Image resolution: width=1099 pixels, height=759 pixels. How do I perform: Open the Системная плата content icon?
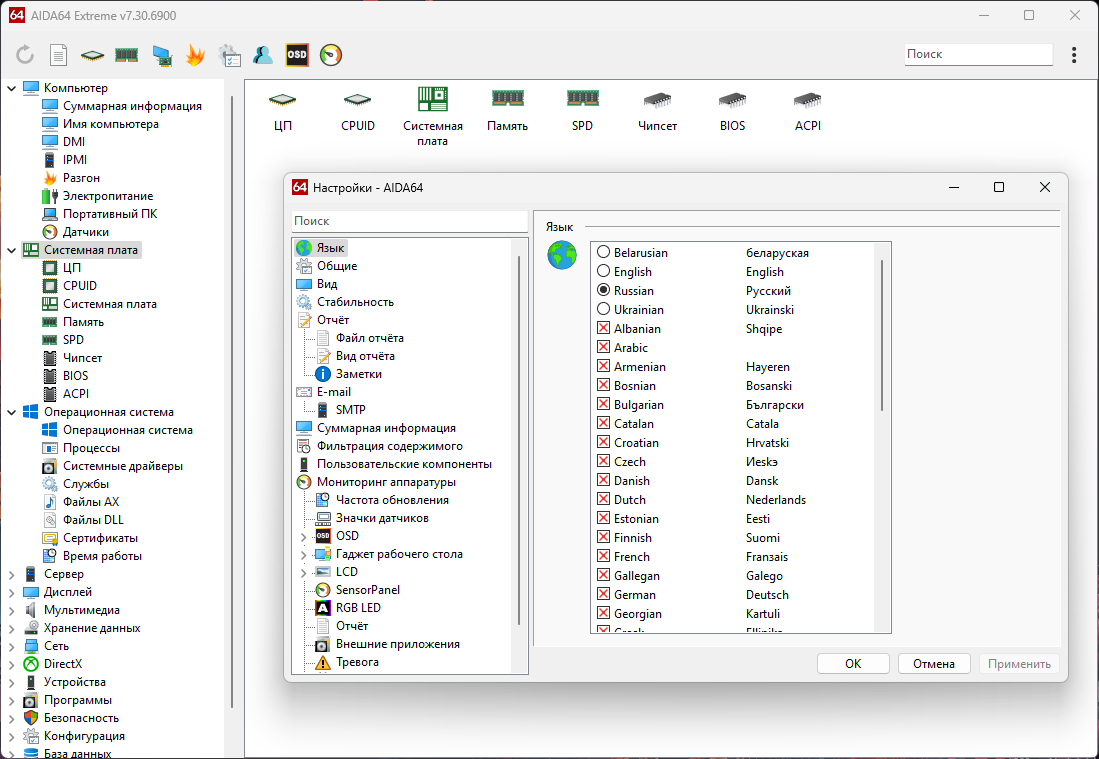coord(432,117)
